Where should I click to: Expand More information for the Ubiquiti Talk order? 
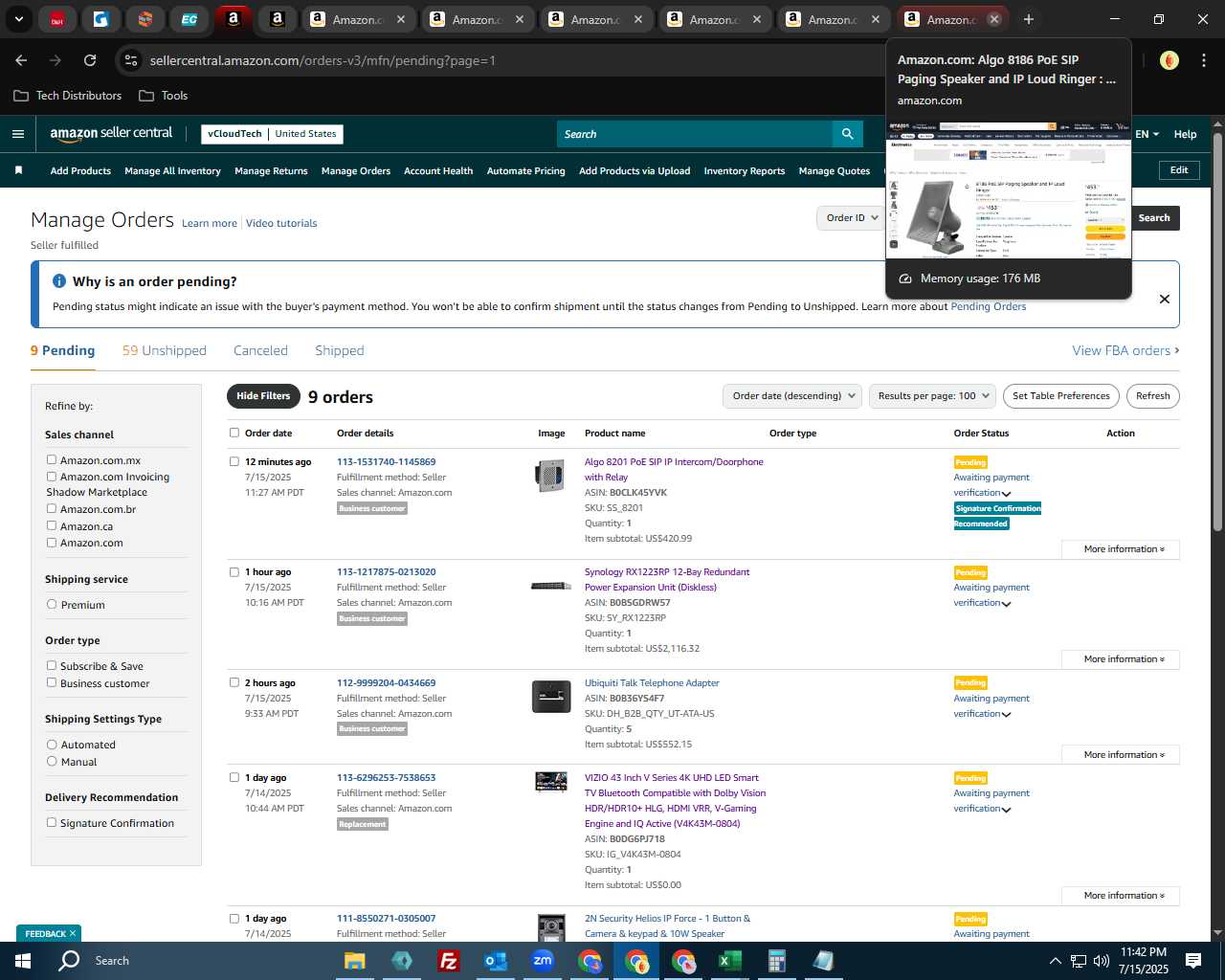tap(1121, 755)
